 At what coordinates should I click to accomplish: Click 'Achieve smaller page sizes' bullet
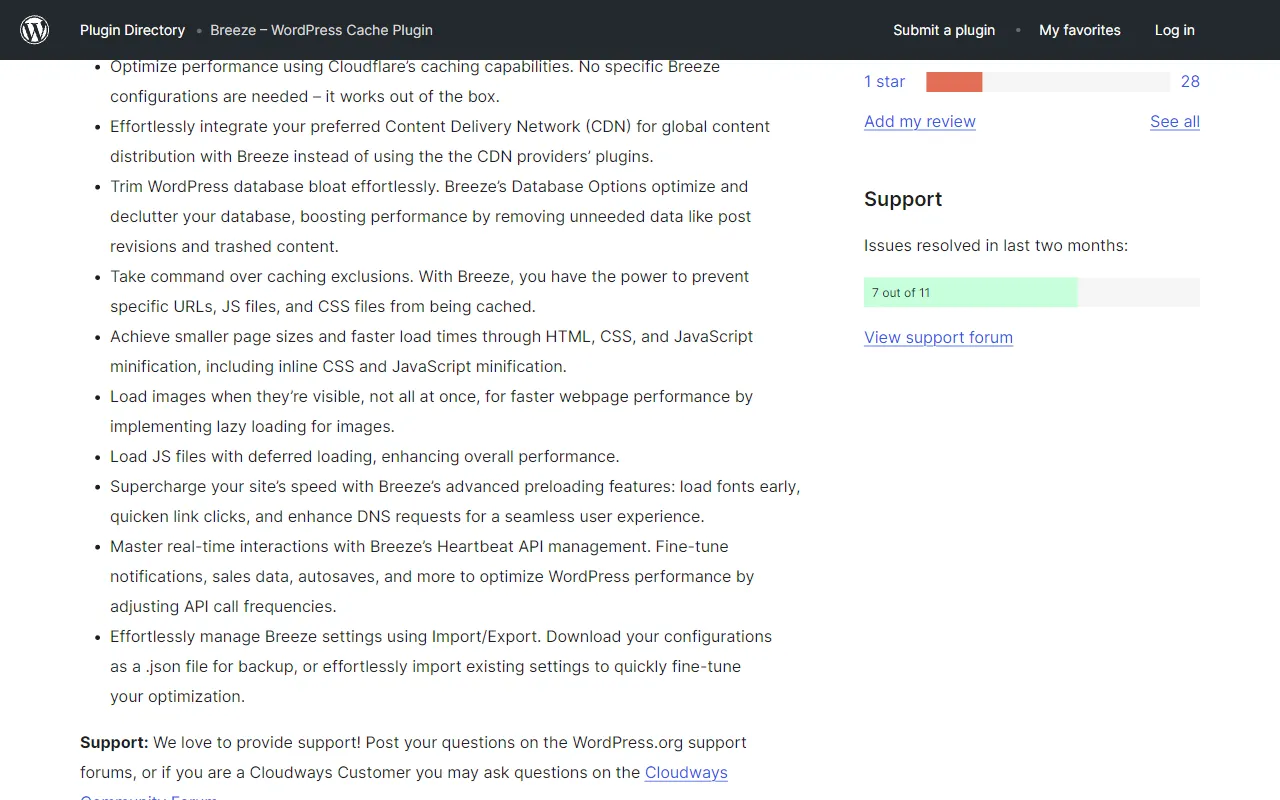tap(432, 352)
